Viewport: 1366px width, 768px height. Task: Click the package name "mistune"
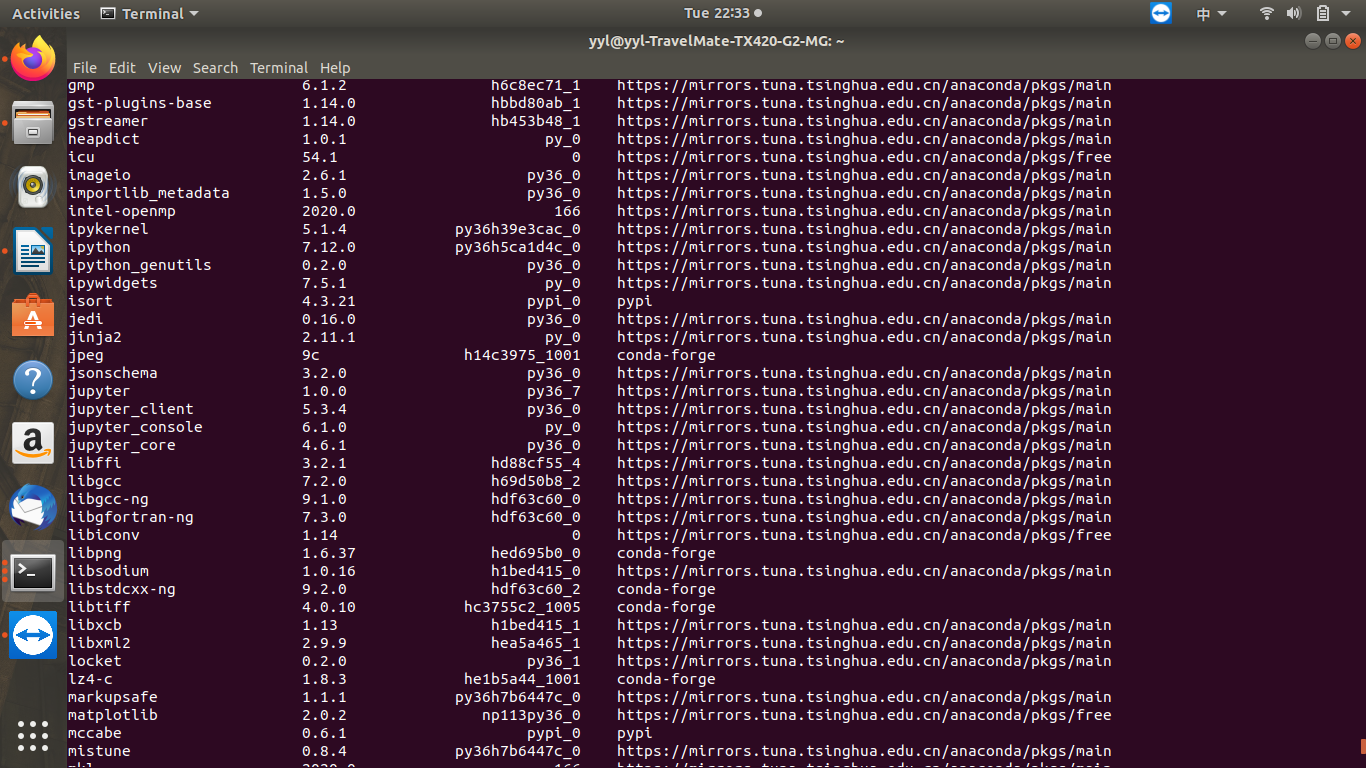point(99,751)
